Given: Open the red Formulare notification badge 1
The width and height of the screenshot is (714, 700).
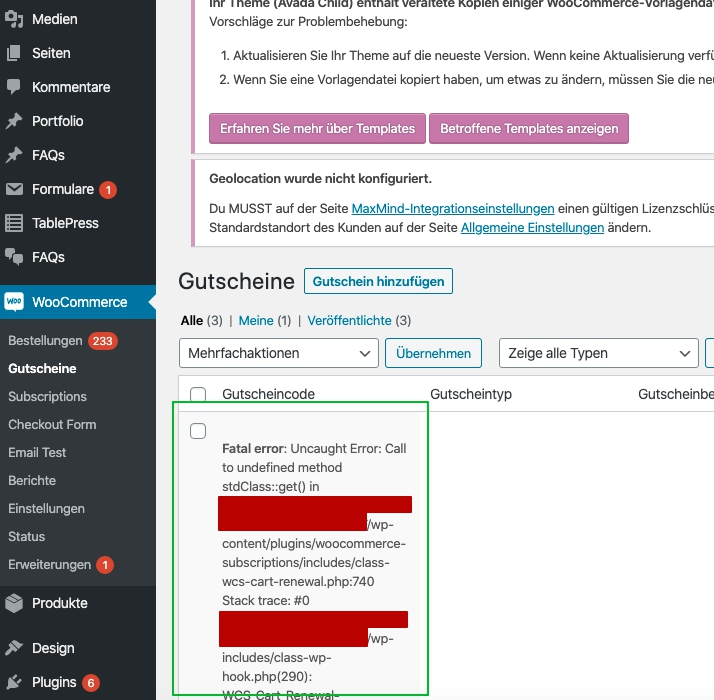Looking at the screenshot, I should click(x=108, y=189).
